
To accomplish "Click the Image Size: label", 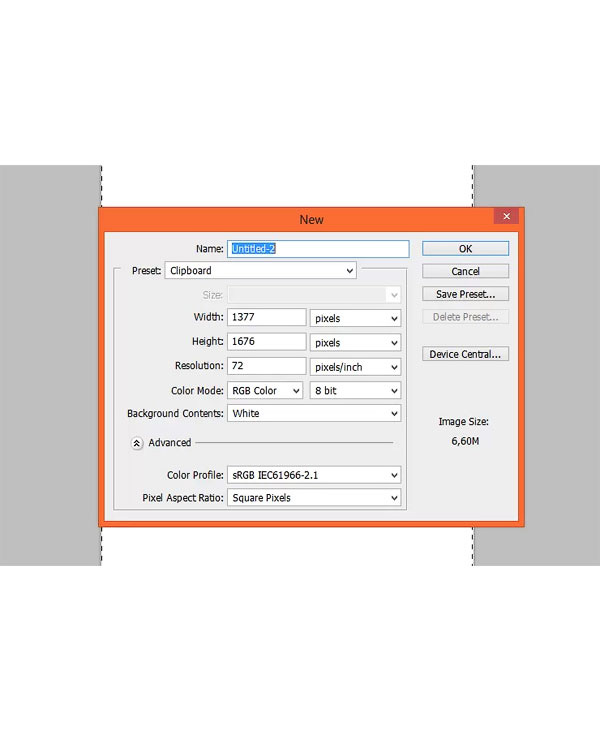I will 463,421.
